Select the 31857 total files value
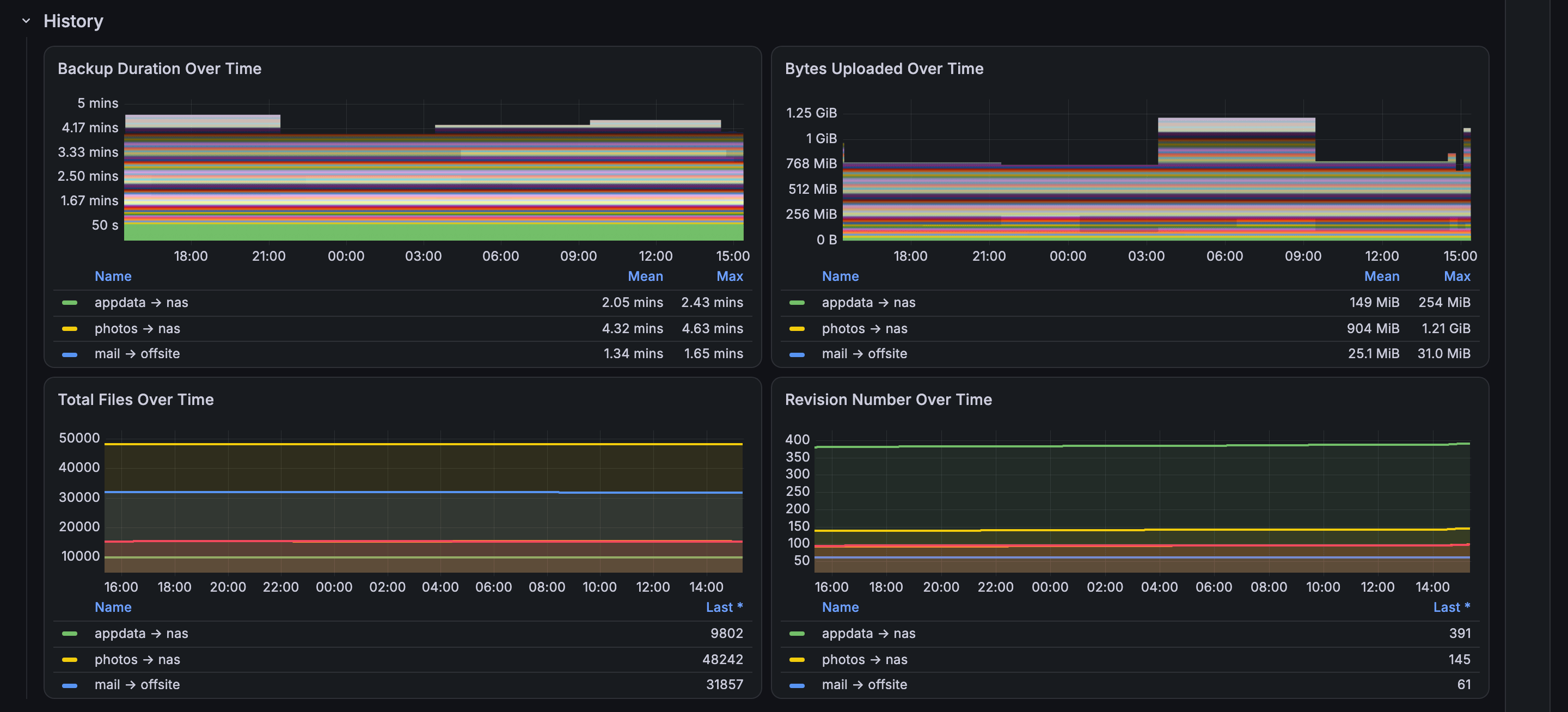 point(724,685)
